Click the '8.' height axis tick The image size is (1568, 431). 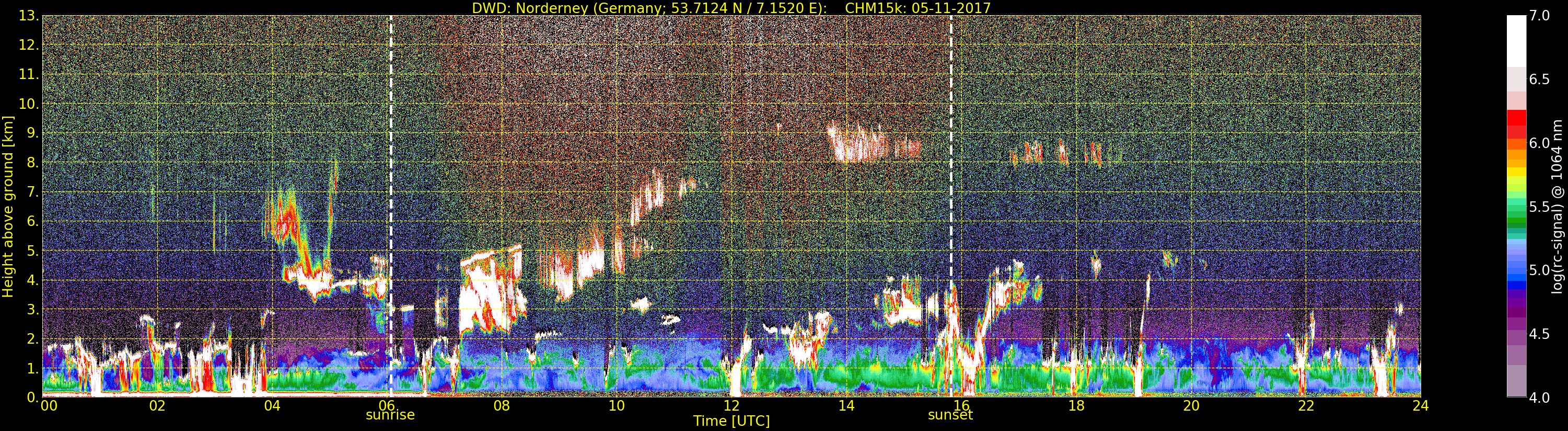32,163
